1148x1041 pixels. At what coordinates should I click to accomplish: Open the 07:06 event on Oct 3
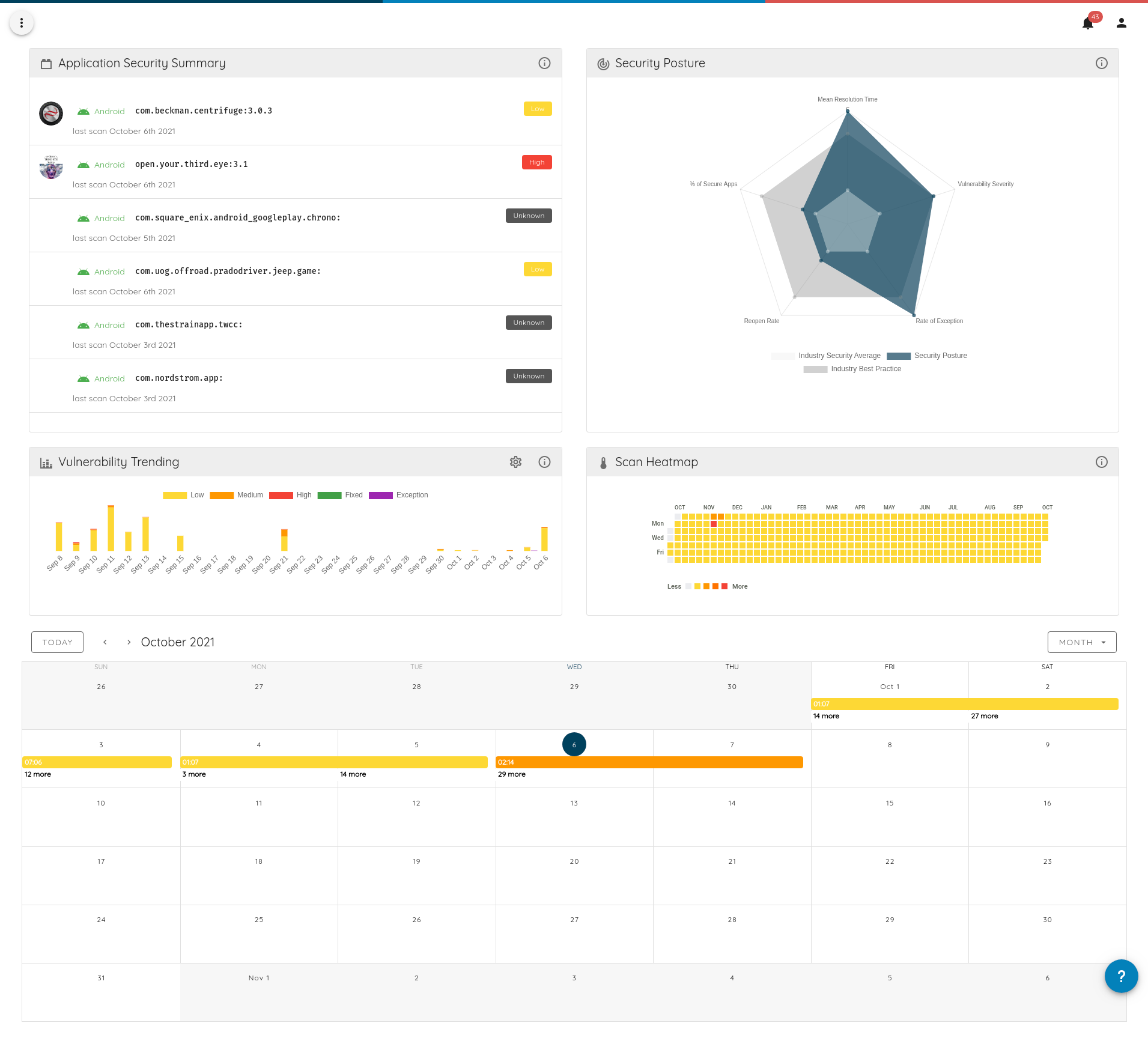[x=97, y=762]
